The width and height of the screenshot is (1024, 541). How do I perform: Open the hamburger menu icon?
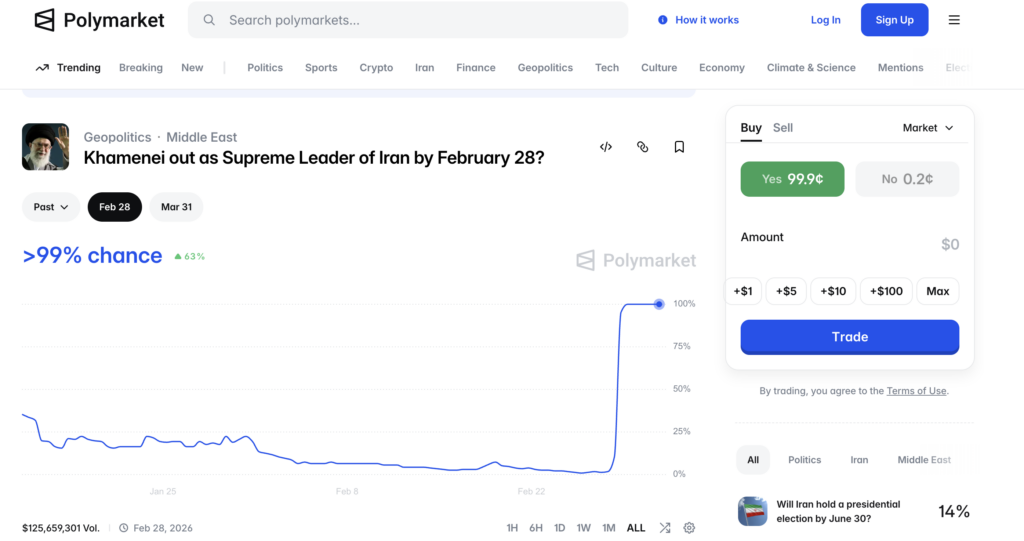954,20
